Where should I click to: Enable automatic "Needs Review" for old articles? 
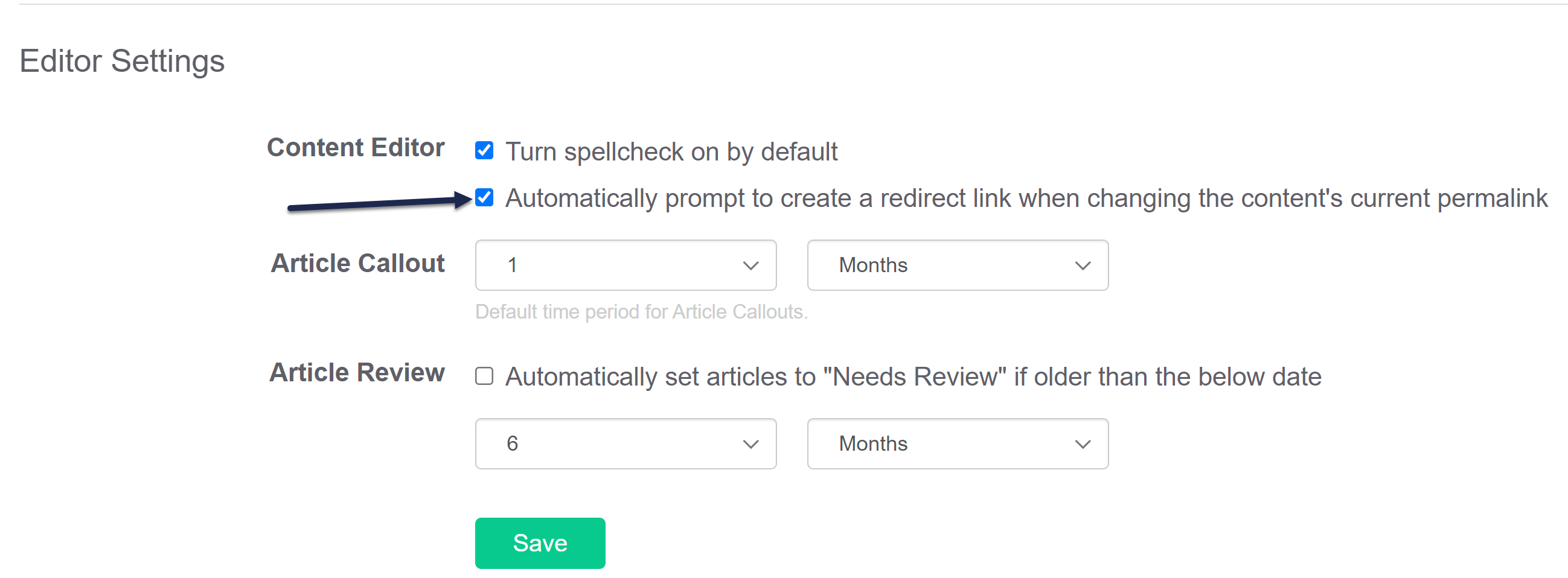[x=484, y=376]
